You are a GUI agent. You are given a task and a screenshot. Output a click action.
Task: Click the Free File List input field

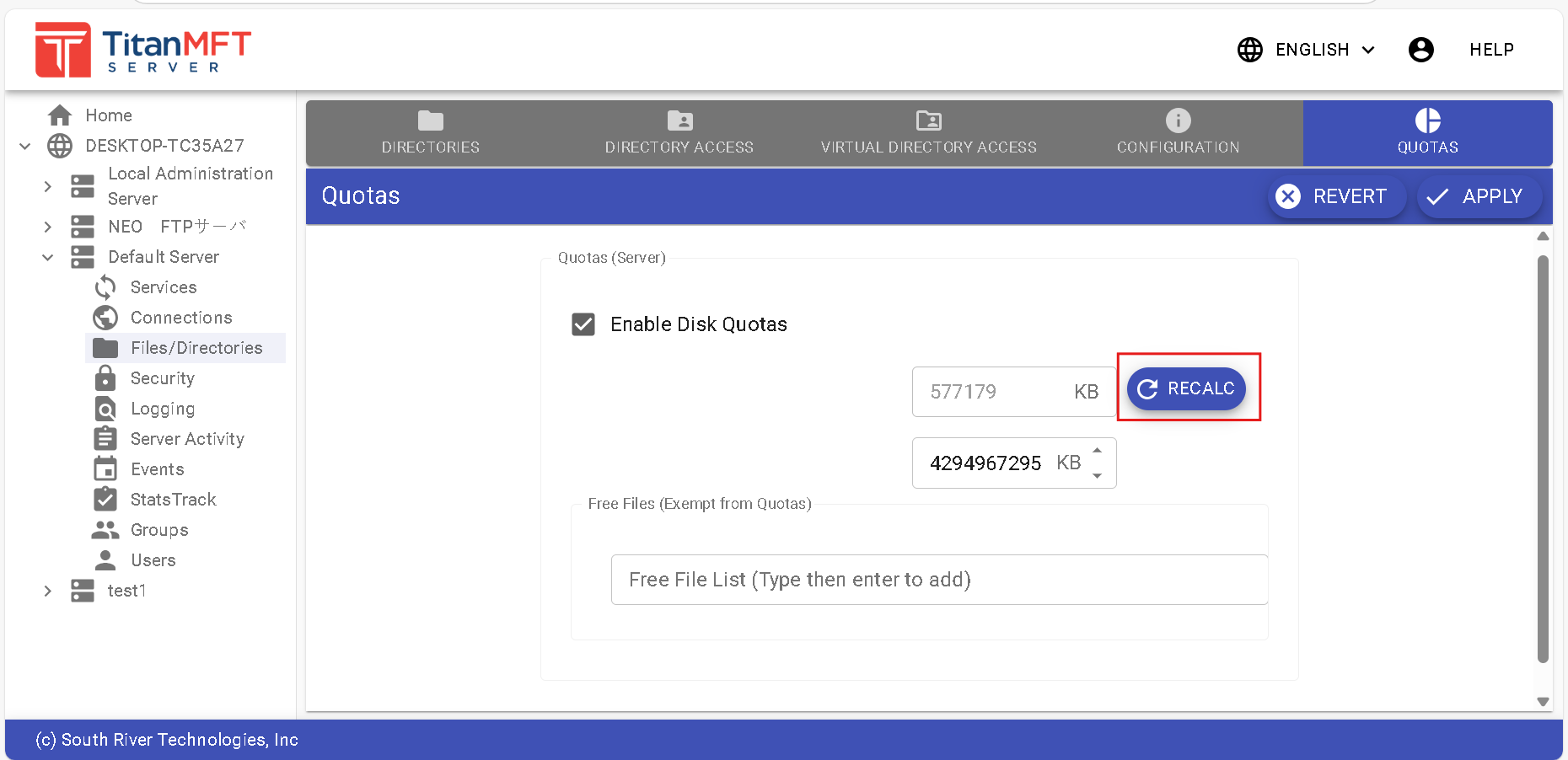pyautogui.click(x=938, y=580)
